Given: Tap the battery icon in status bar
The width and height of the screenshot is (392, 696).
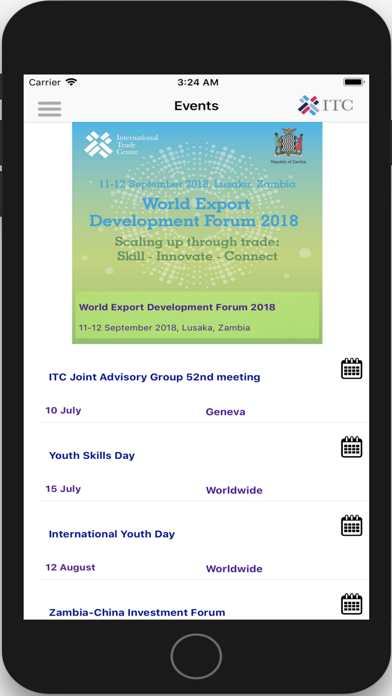Looking at the screenshot, I should pyautogui.click(x=354, y=82).
